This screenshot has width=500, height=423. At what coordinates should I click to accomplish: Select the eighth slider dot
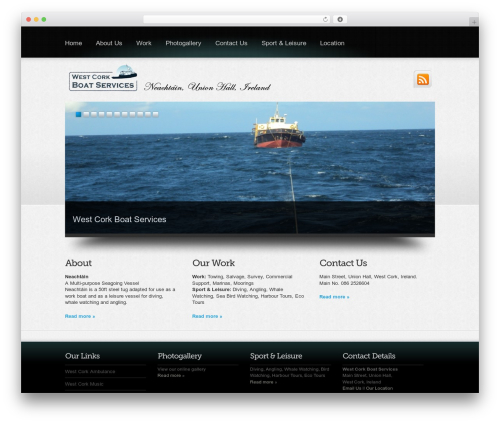coord(132,114)
